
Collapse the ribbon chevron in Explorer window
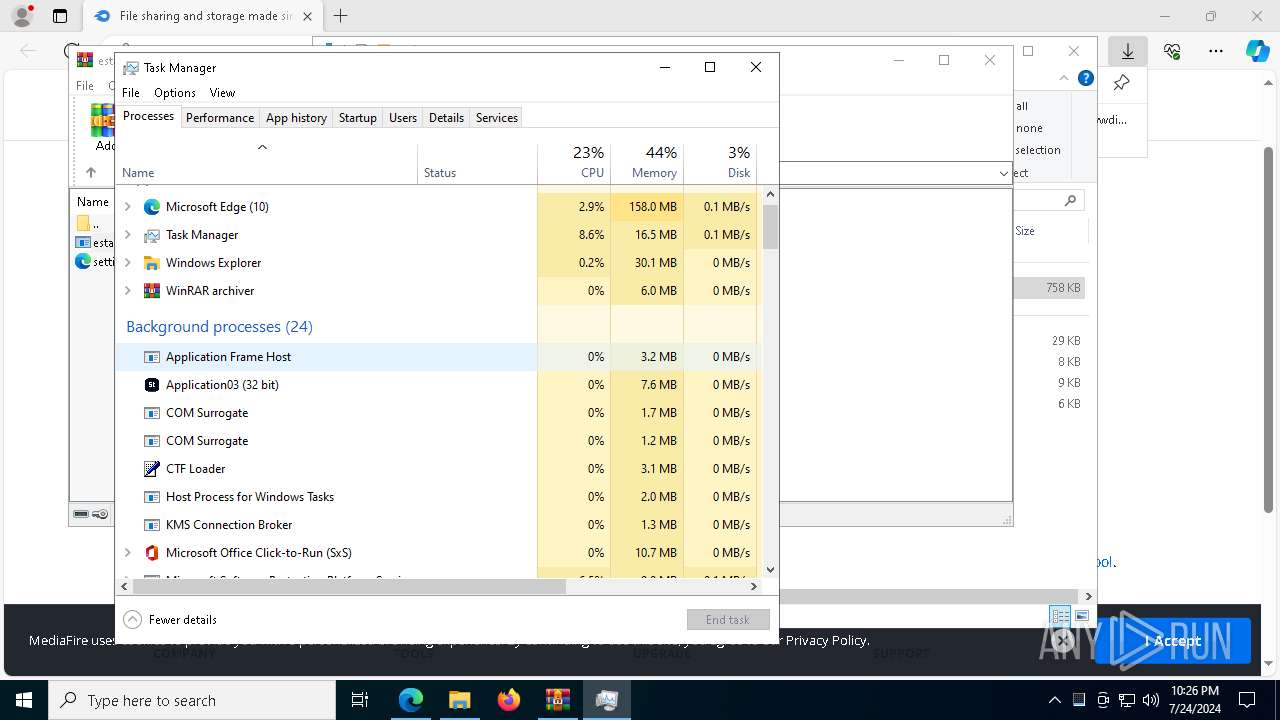click(1064, 78)
